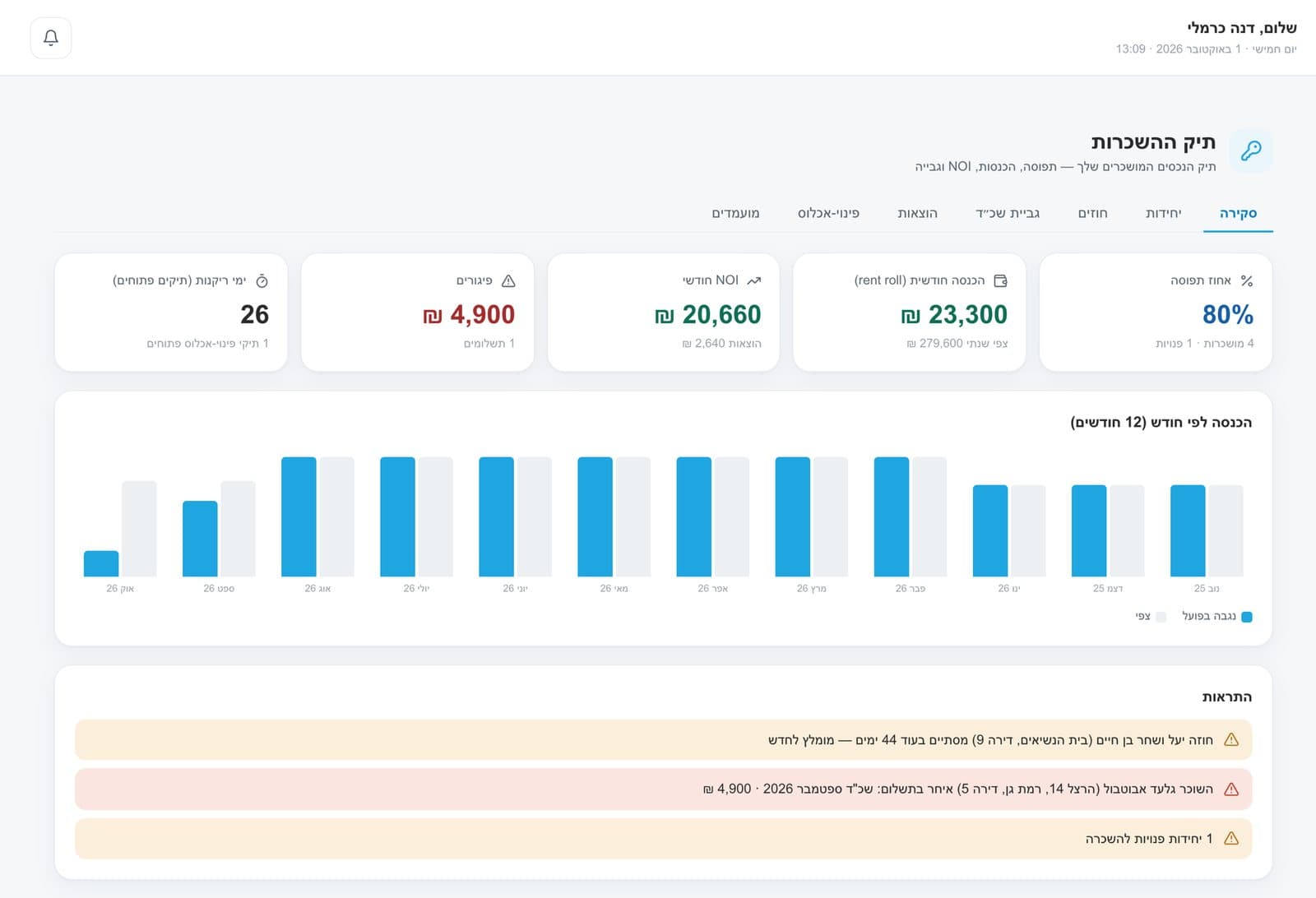Click the wallet icon on הכנסה חודשית card
Viewport: 1316px width, 898px height.
coord(1000,281)
